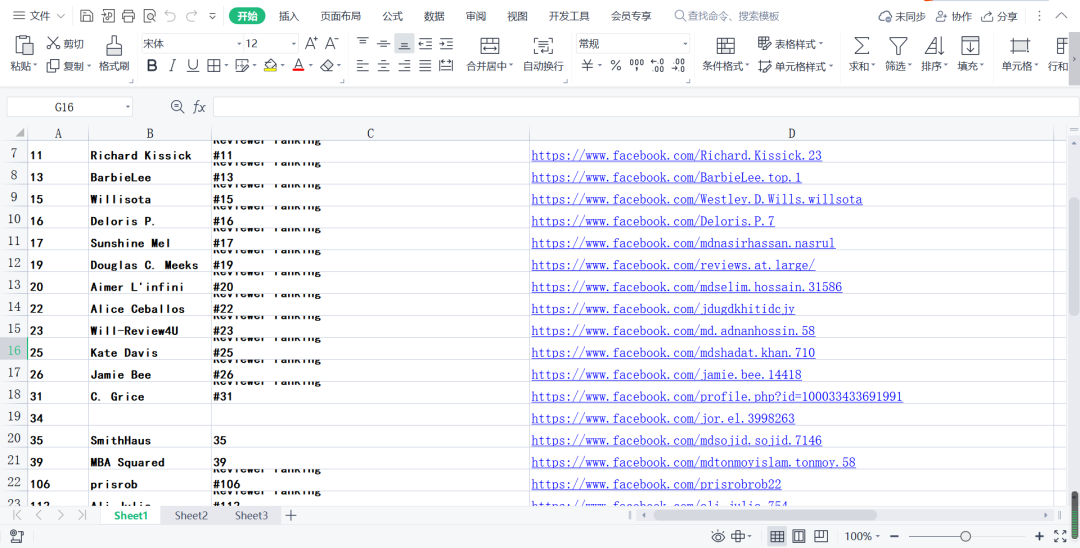Open the Richard.Kissick.23 Facebook link

pos(676,156)
